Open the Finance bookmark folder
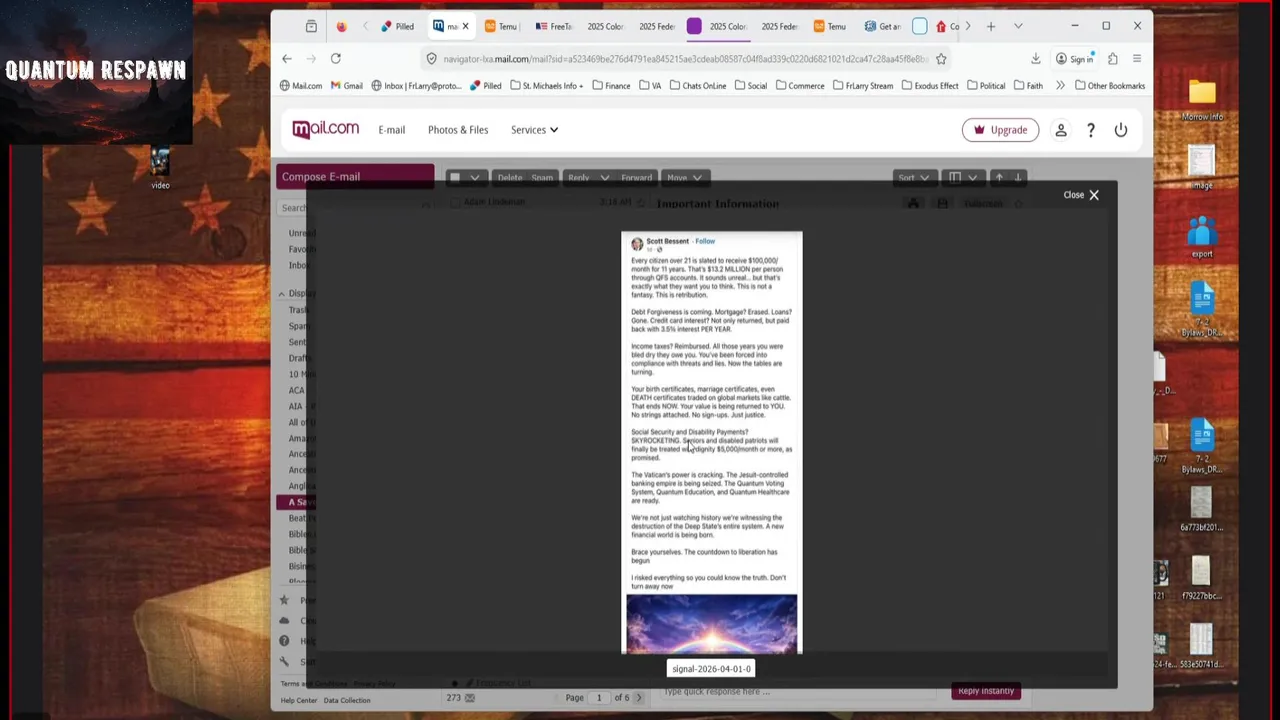The image size is (1280, 720). tap(611, 86)
